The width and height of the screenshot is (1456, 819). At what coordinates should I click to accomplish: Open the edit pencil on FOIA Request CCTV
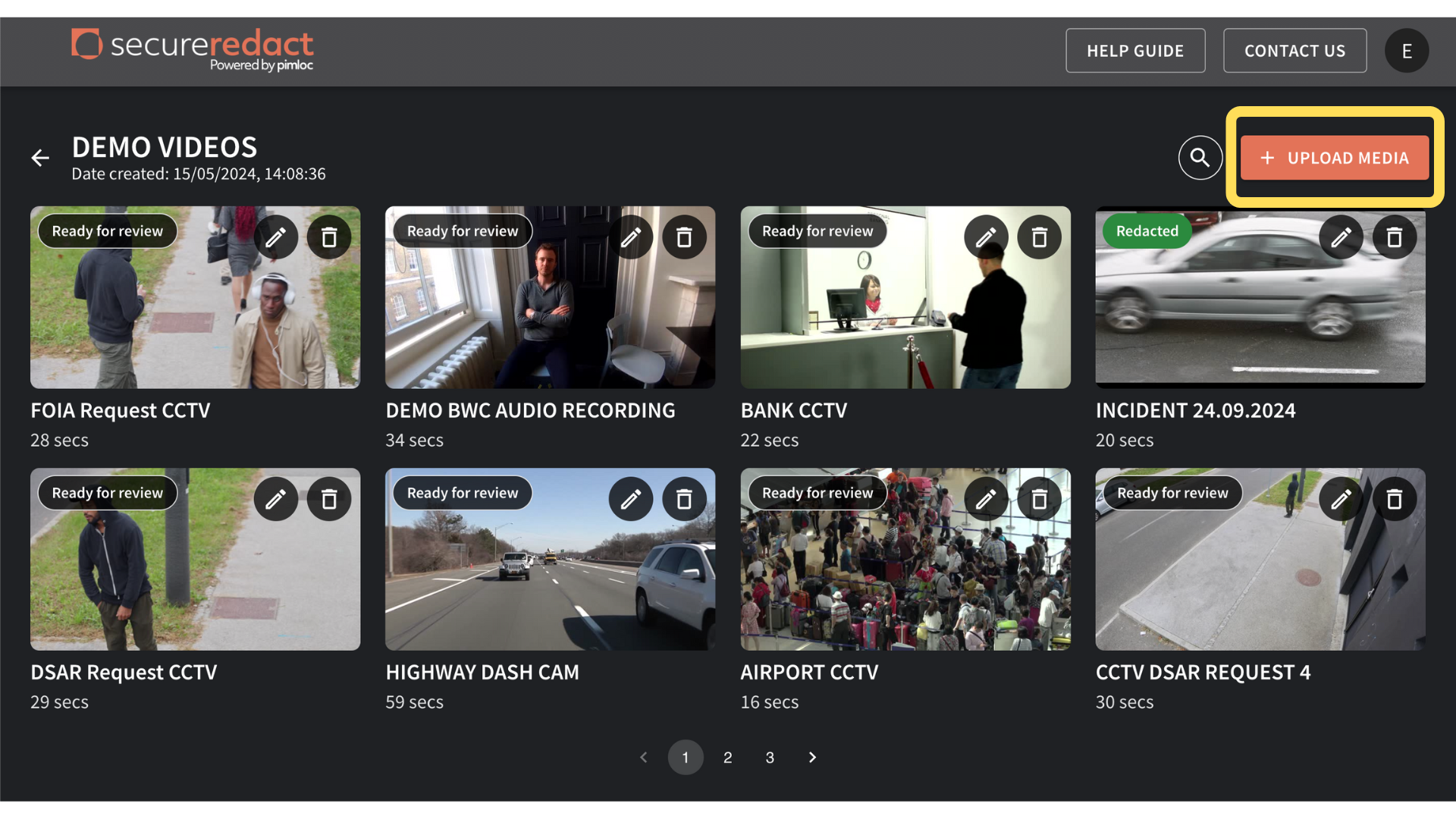pyautogui.click(x=276, y=237)
